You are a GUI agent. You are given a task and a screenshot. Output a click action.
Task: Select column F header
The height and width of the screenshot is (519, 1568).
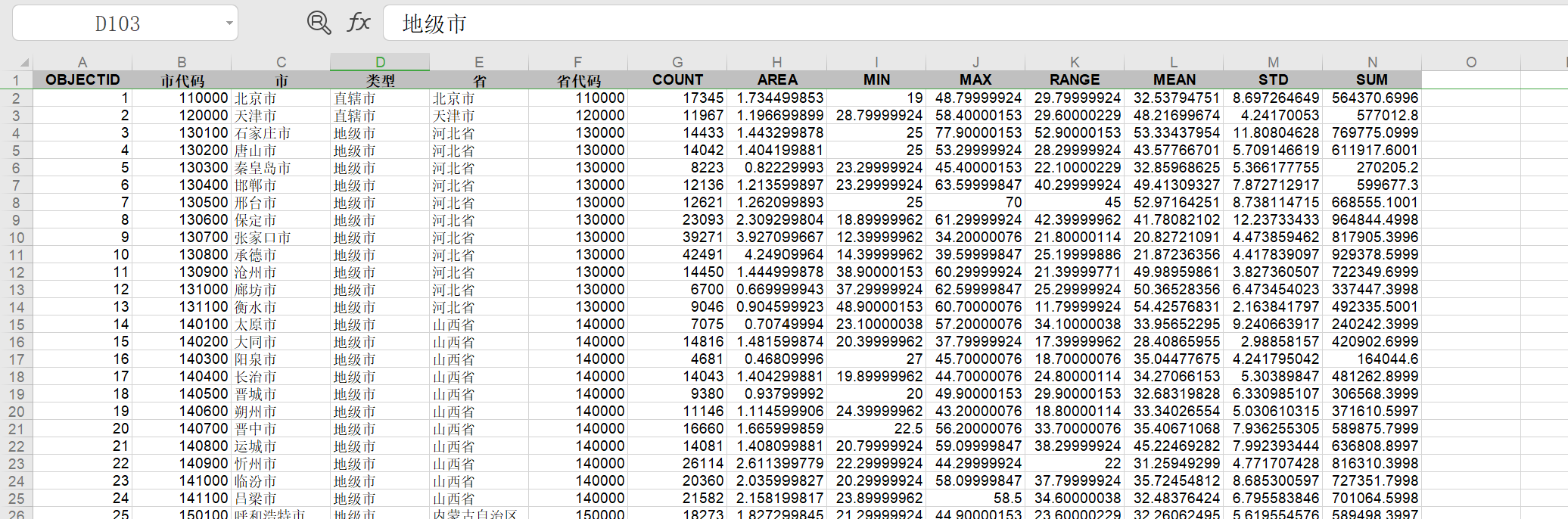pyautogui.click(x=578, y=62)
